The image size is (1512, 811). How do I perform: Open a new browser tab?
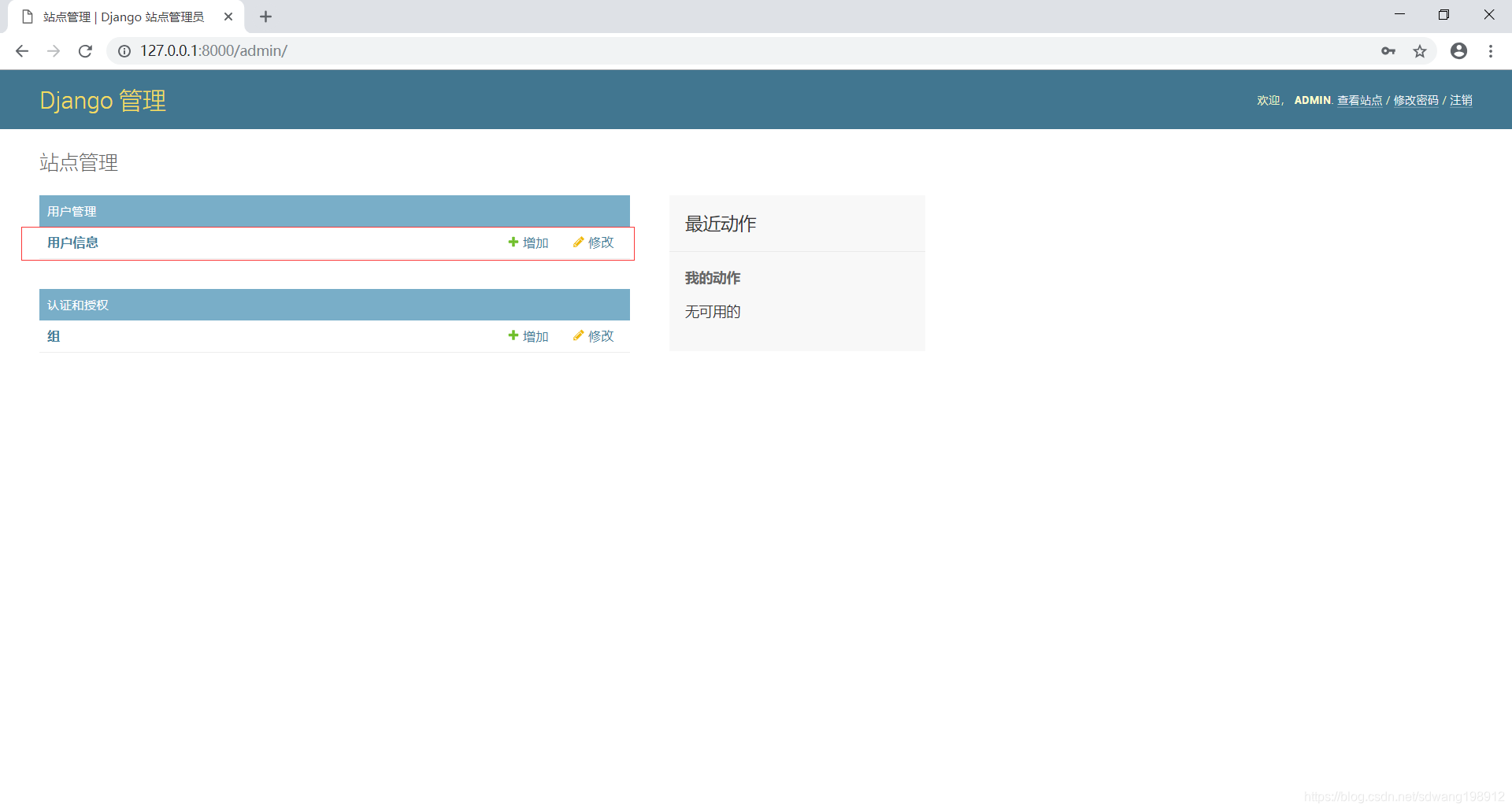pos(265,17)
